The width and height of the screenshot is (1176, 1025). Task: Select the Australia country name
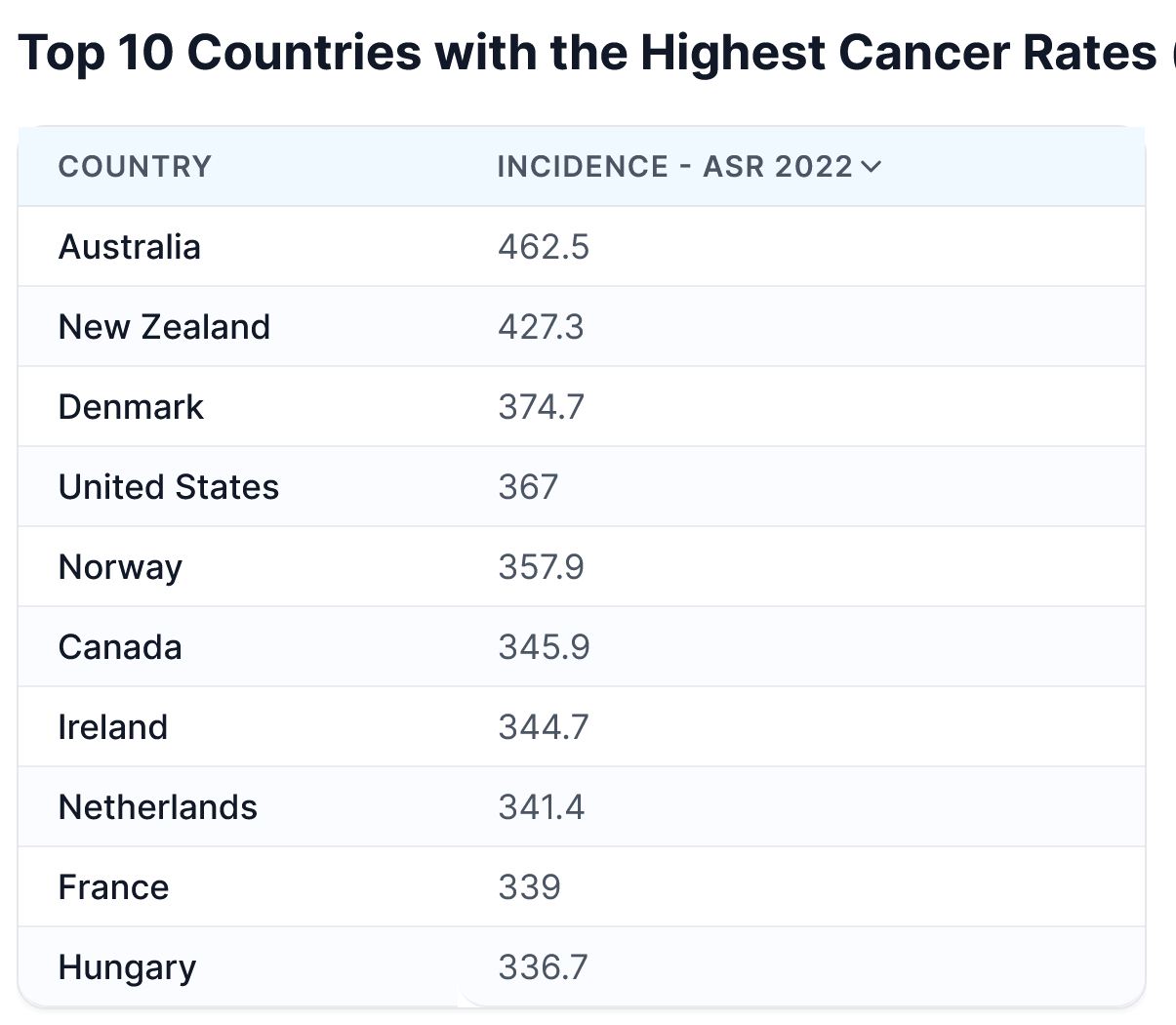coord(130,247)
